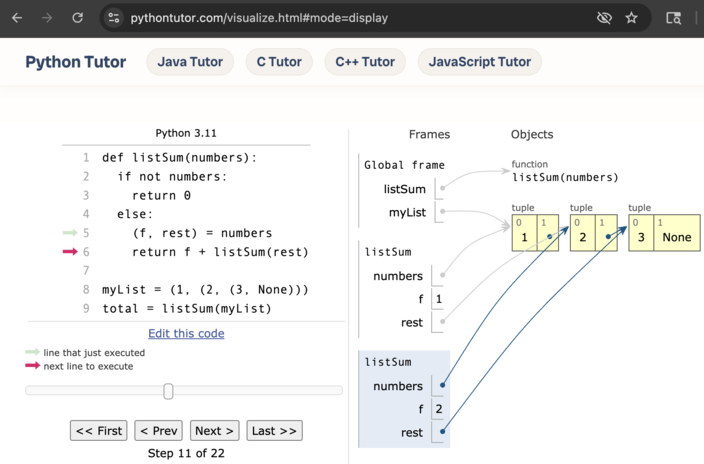Switch to Java Tutor
The image size is (704, 464).
tap(190, 62)
